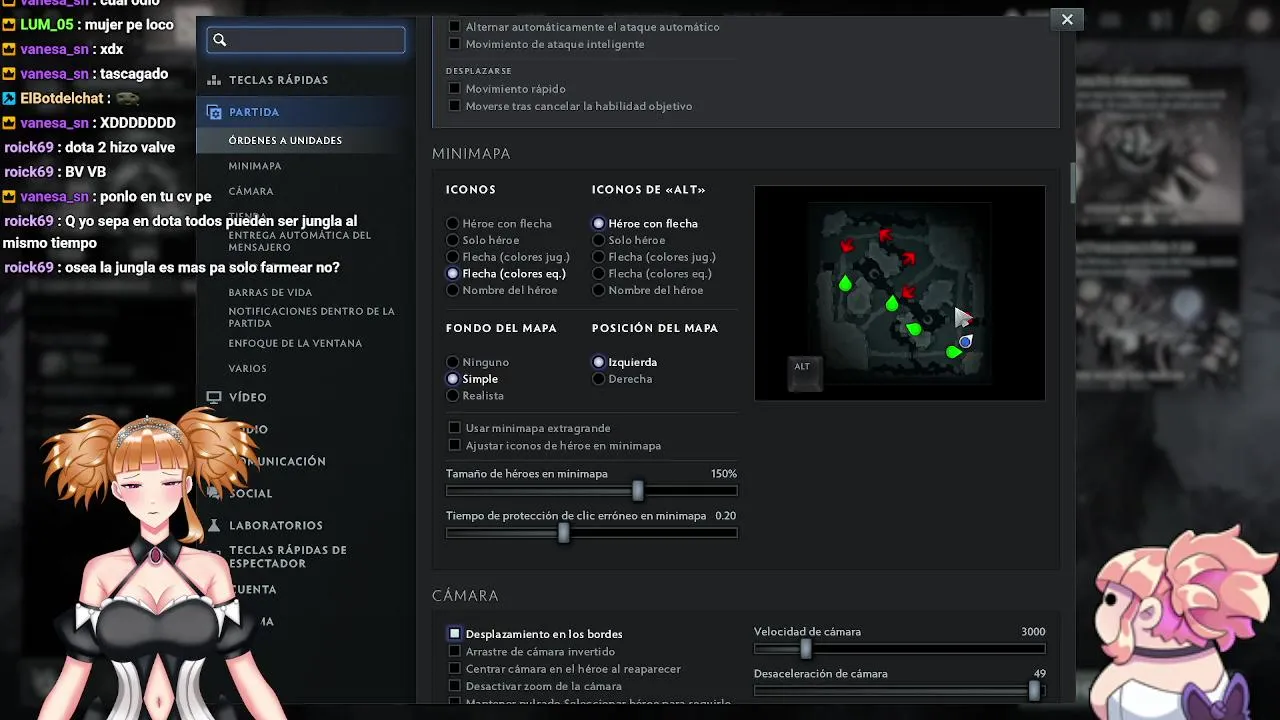Select Flecha (colores eq.) under Iconos de ALT
Screen dimensions: 1280x720
599,273
